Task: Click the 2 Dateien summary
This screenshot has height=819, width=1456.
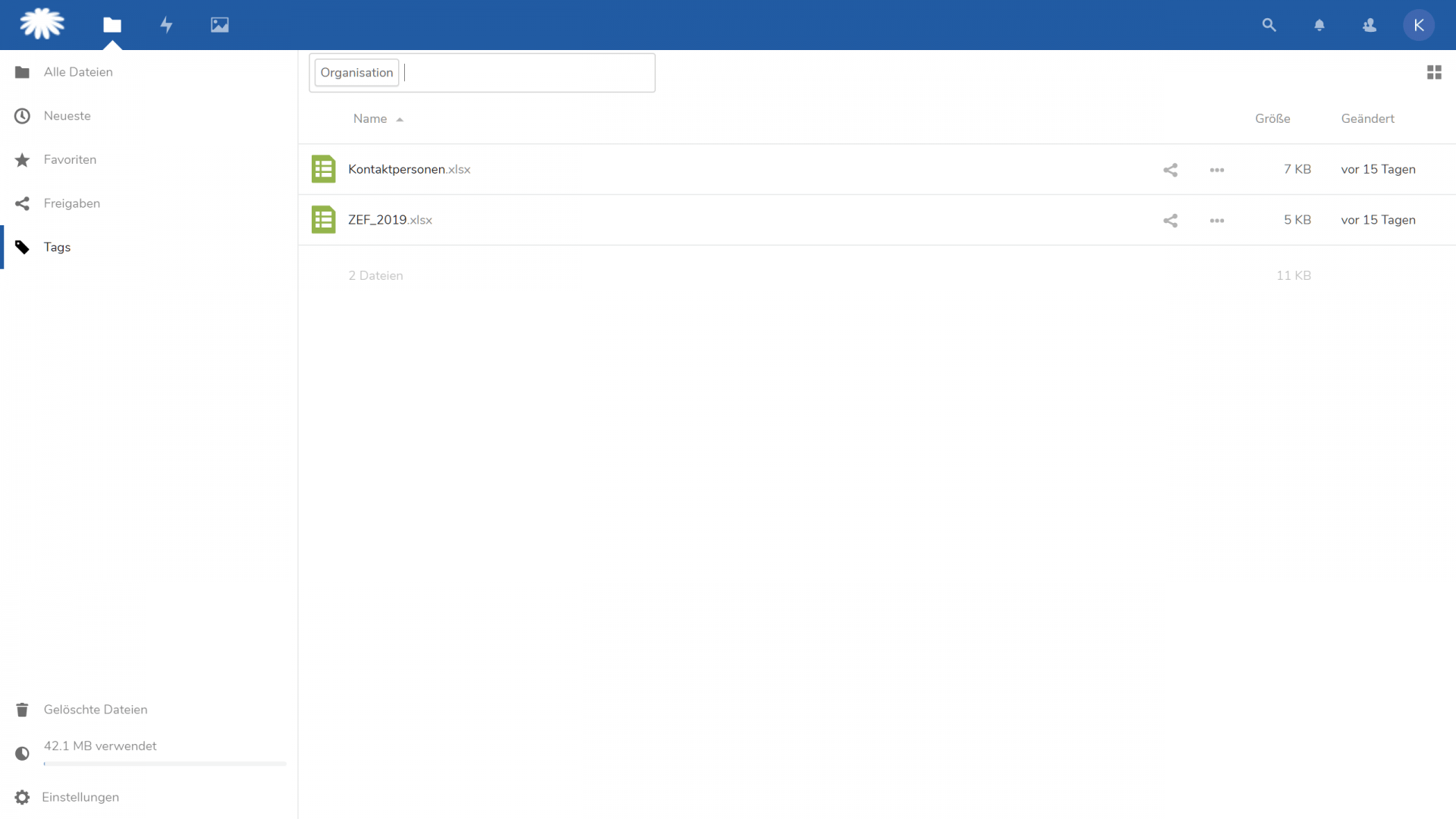Action: click(375, 276)
